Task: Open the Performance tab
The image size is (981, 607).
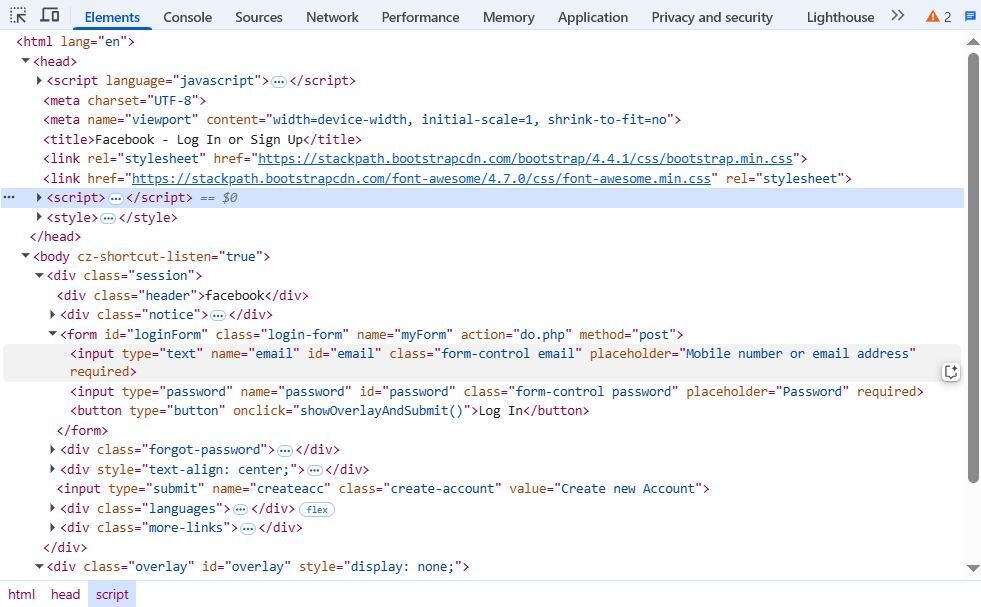Action: coord(420,18)
